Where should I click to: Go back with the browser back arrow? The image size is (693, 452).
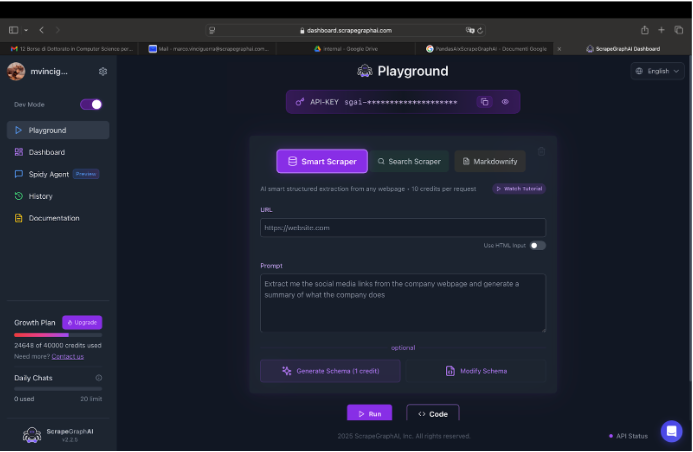(42, 30)
